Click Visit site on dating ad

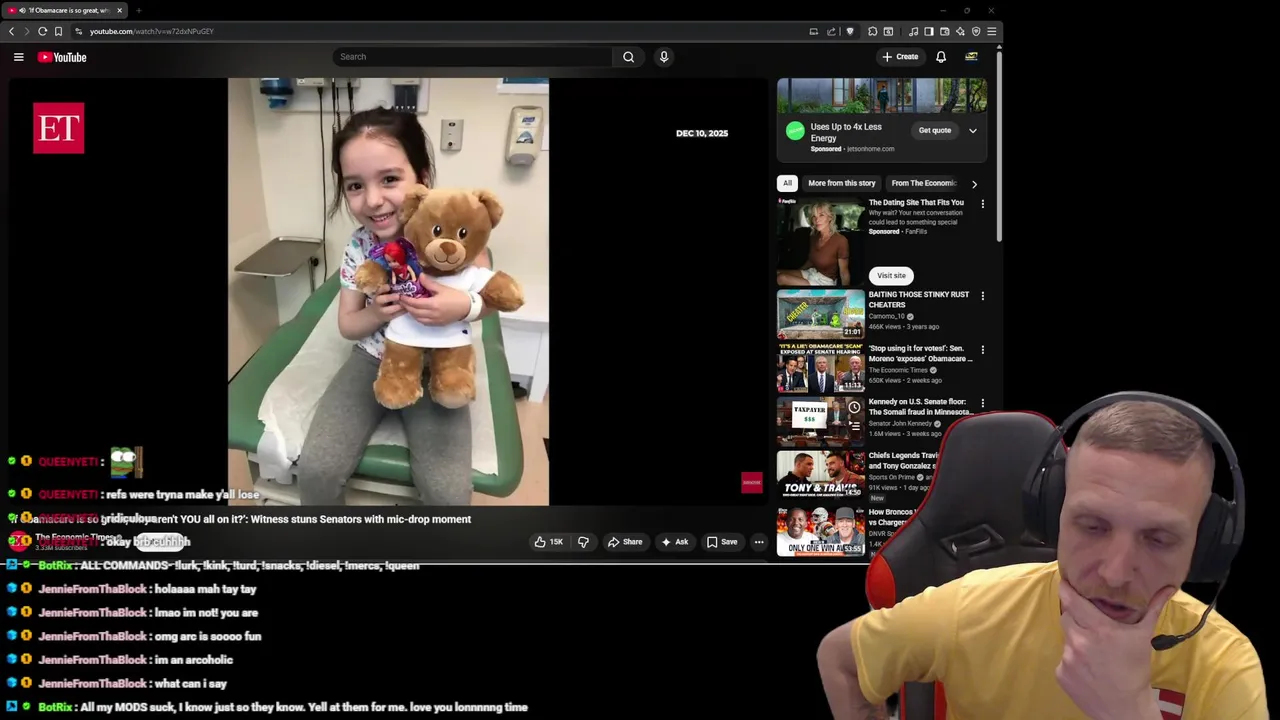(891, 275)
